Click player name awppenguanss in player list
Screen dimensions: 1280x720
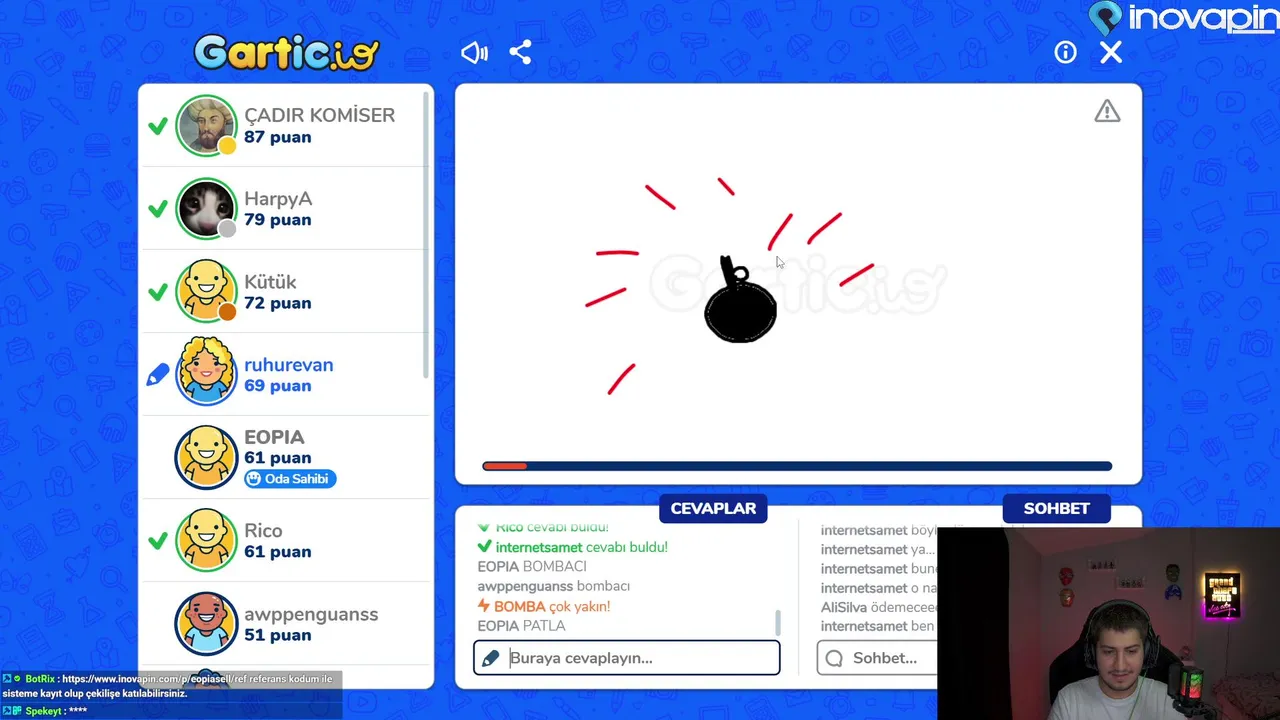tap(311, 614)
